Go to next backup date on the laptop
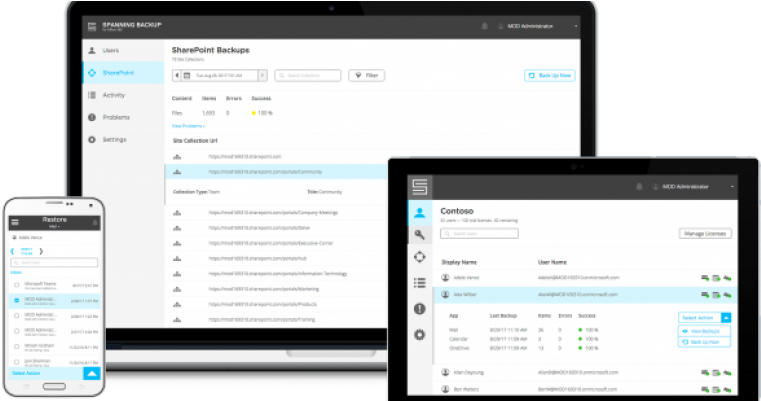Screen dimensions: 761x401 point(263,76)
